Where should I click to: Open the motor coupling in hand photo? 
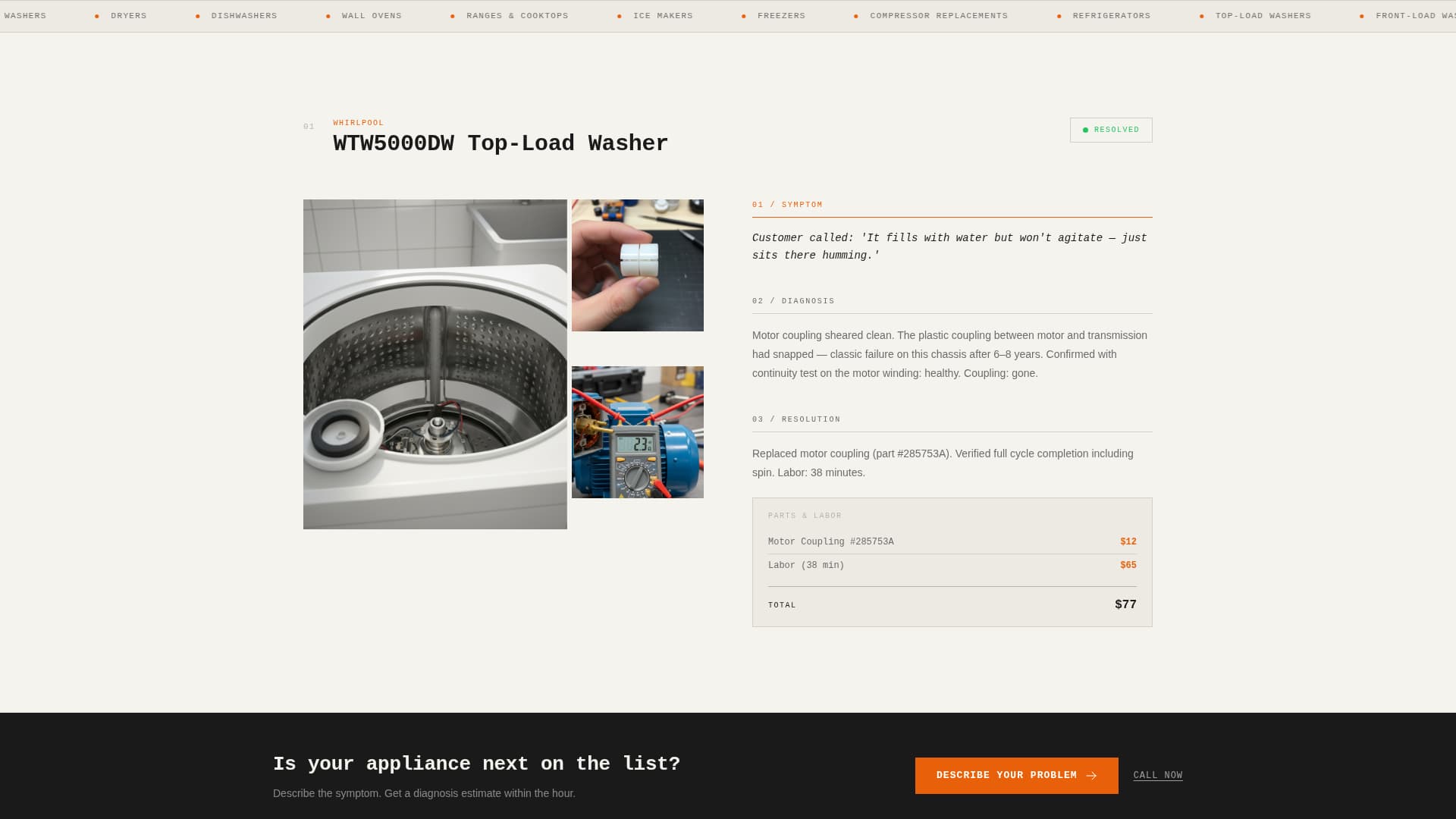click(638, 265)
